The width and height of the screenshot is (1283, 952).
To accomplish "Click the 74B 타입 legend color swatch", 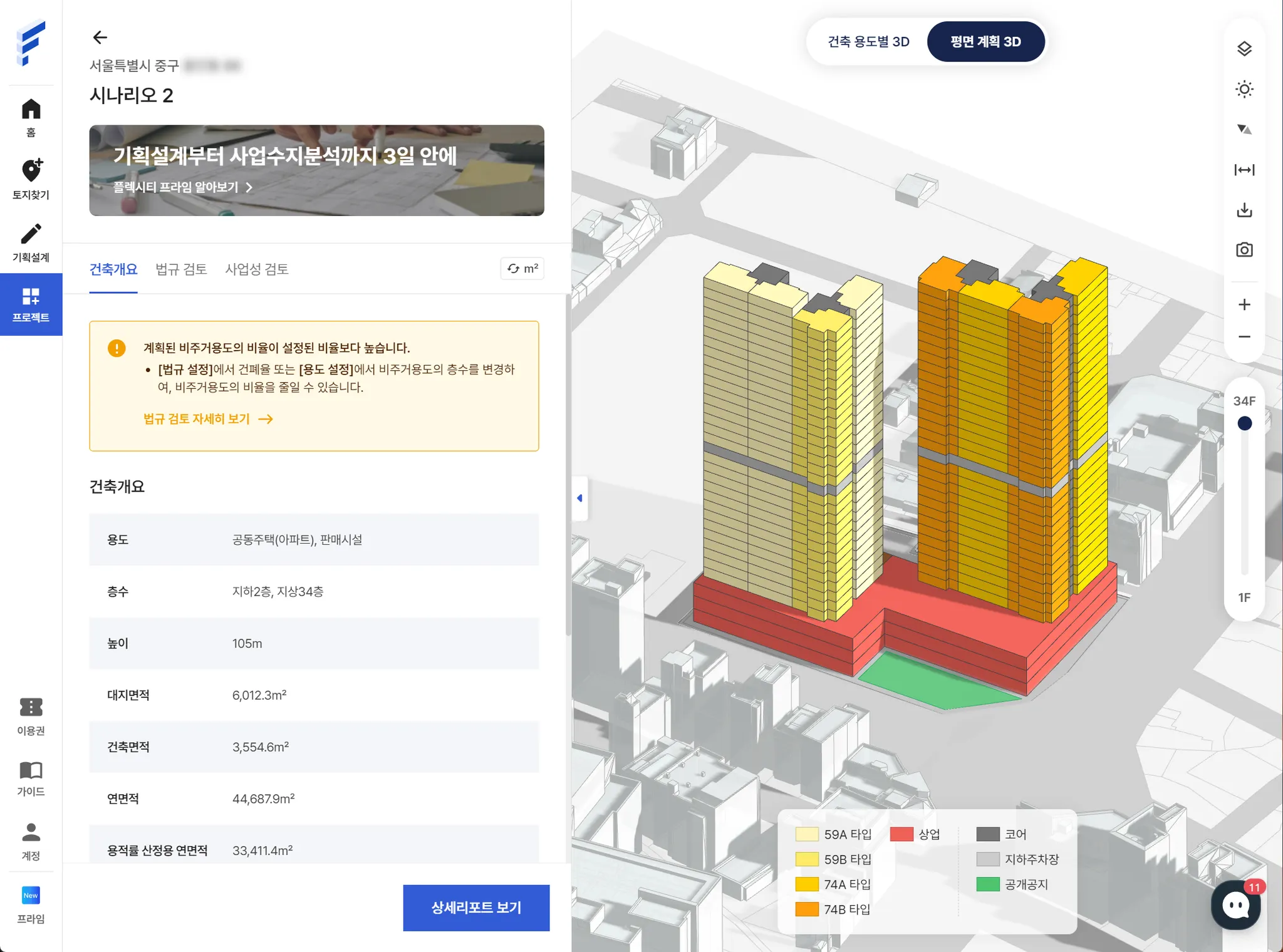I will [807, 909].
